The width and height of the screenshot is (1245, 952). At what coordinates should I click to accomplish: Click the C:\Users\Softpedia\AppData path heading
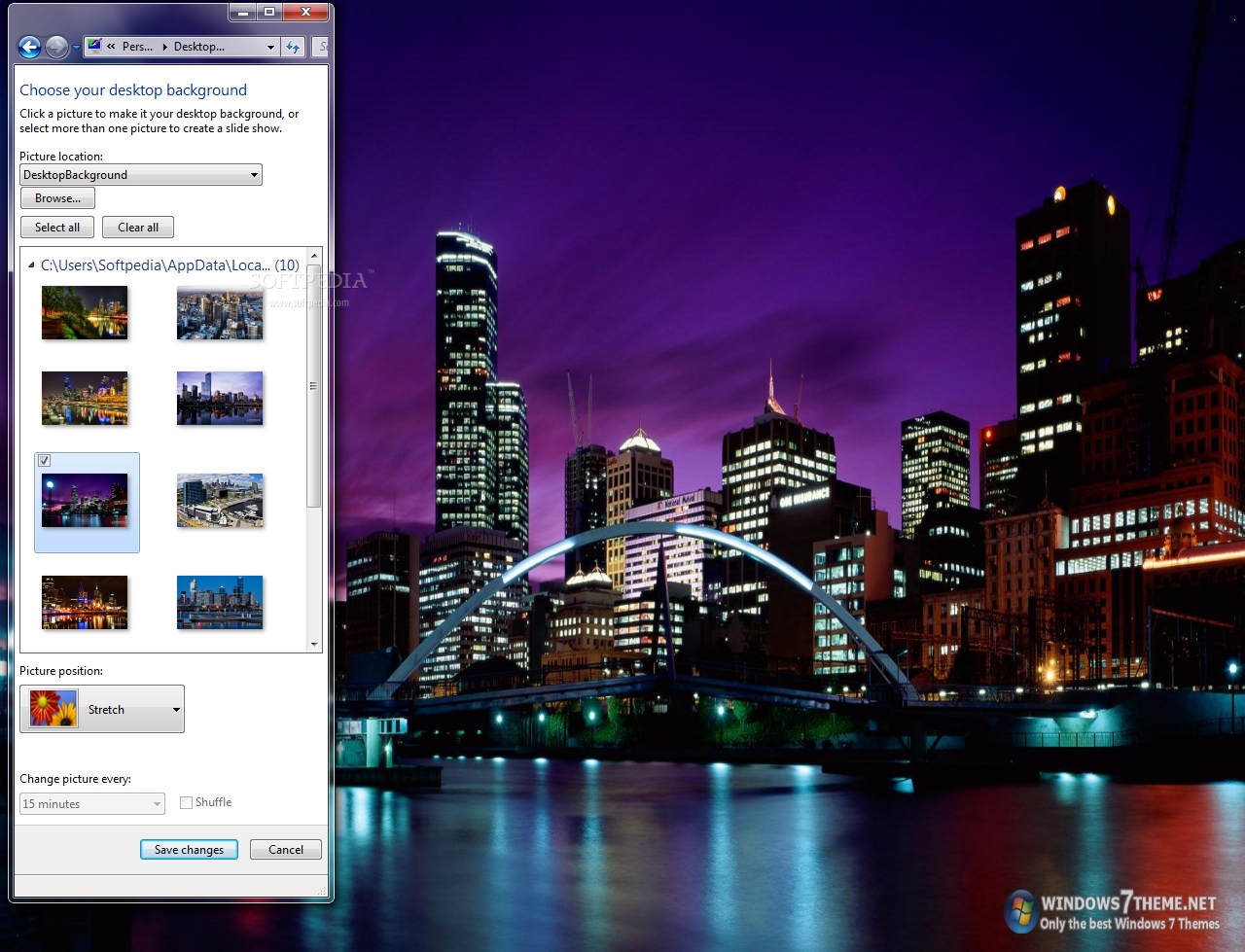(170, 264)
